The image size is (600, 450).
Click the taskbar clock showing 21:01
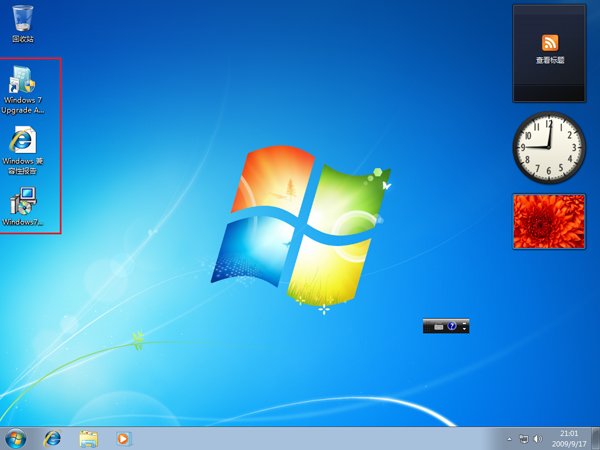(569, 439)
